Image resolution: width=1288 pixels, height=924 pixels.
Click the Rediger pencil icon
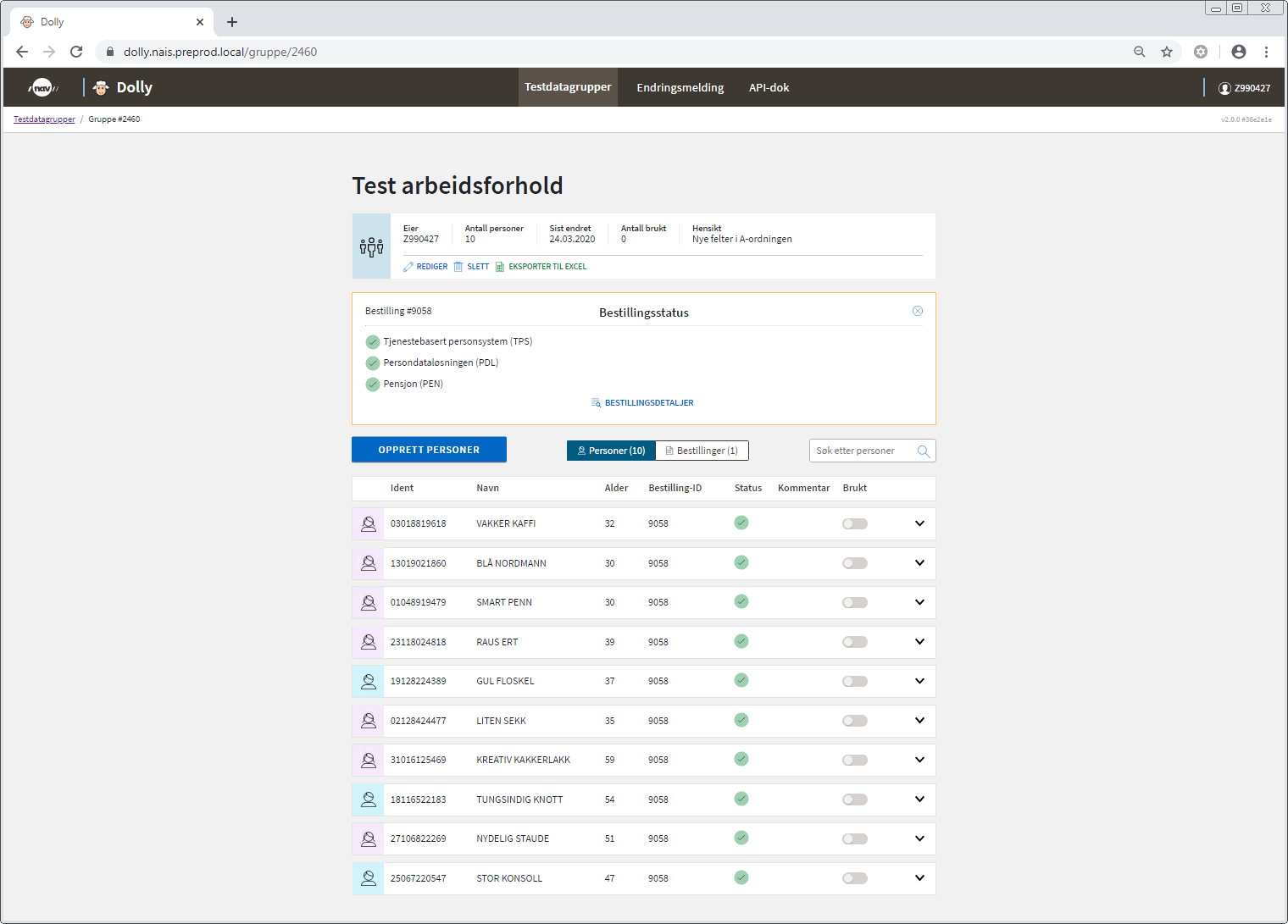coord(408,267)
